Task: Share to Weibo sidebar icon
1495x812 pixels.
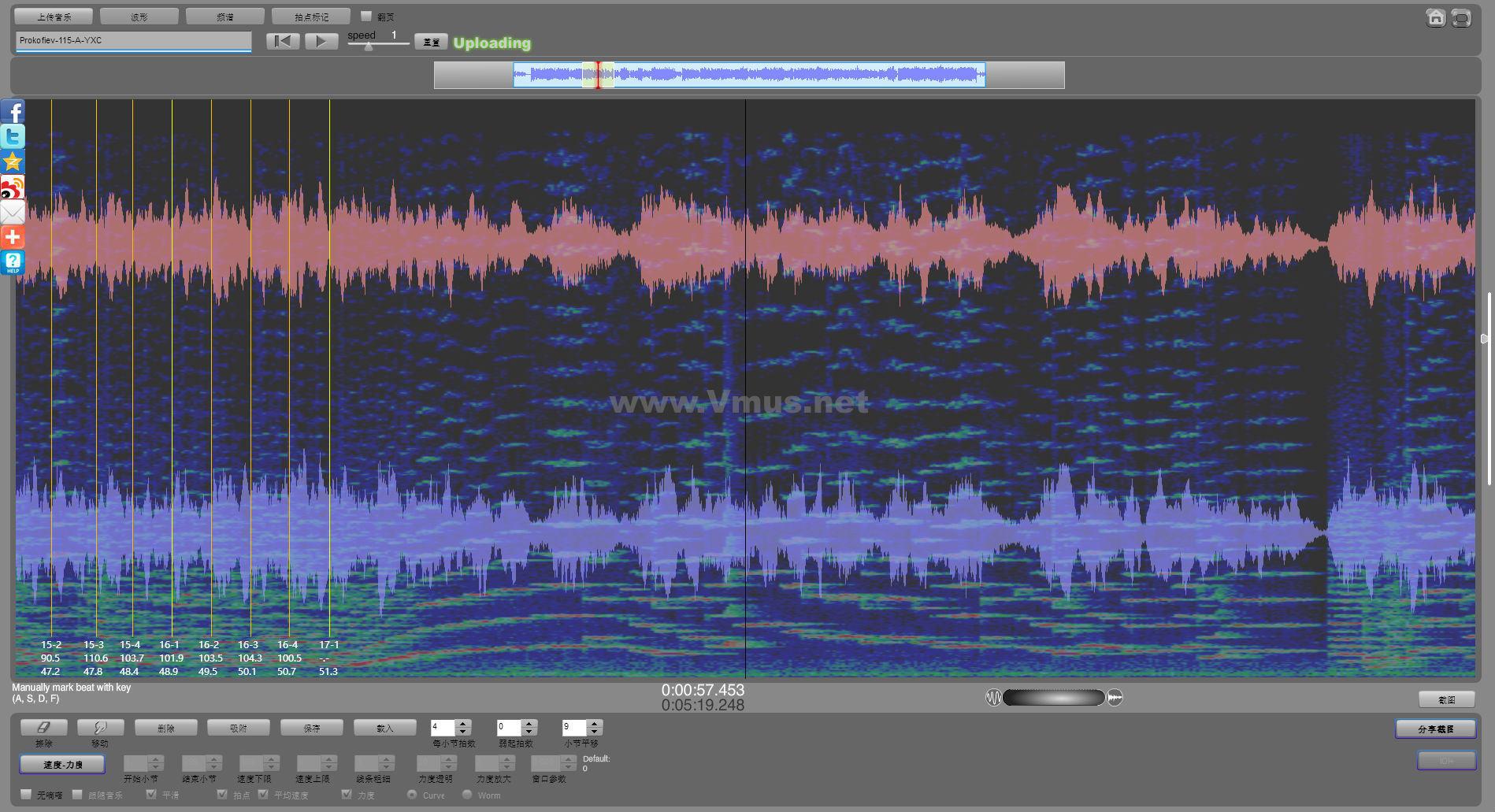Action: pyautogui.click(x=13, y=187)
